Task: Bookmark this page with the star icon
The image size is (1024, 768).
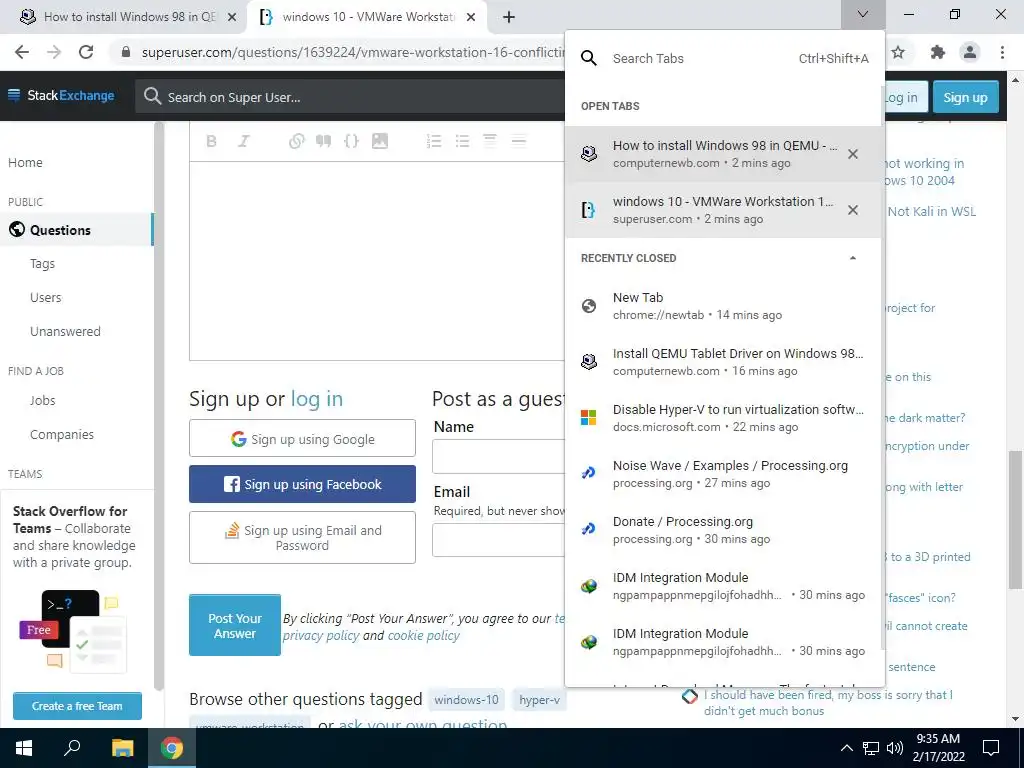Action: coord(899,52)
